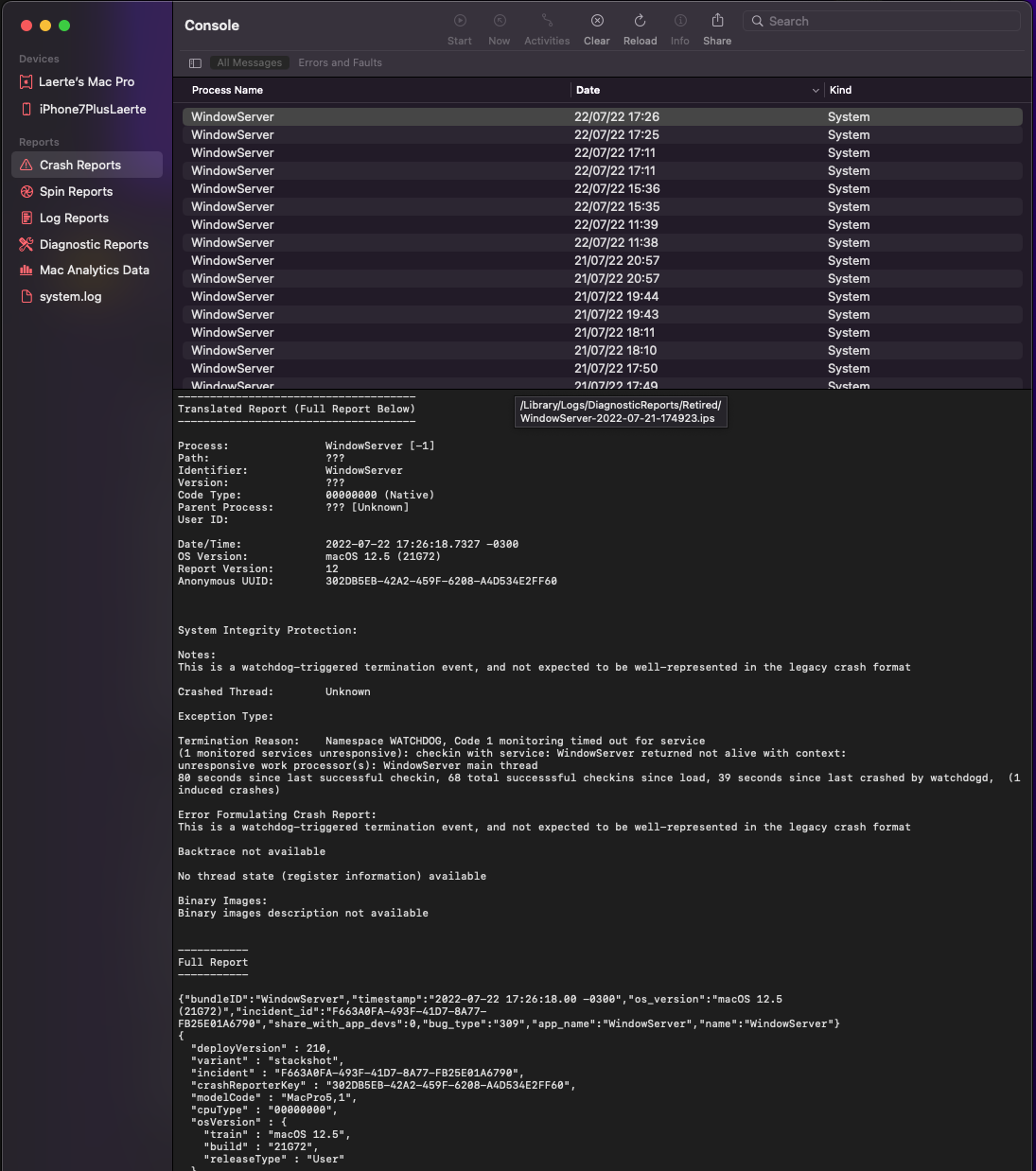Select Errors and Faults filter
1036x1171 pixels.
341,63
